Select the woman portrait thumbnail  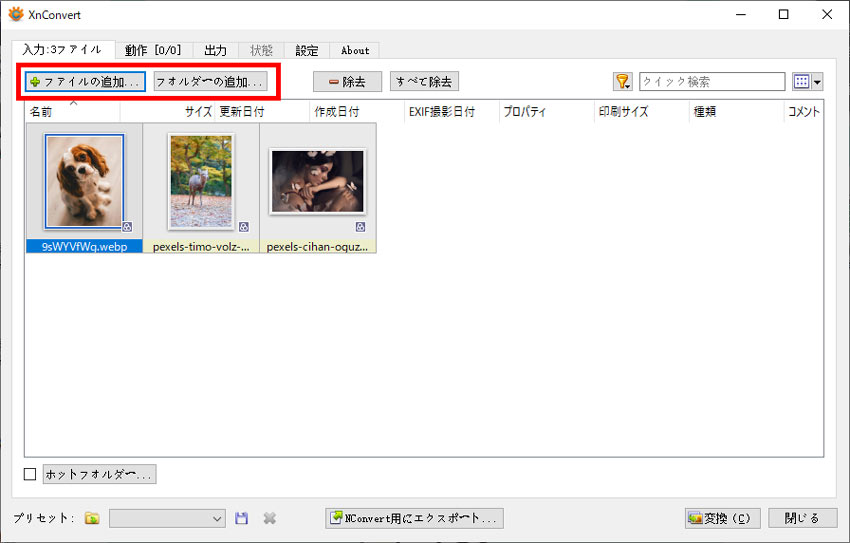318,182
